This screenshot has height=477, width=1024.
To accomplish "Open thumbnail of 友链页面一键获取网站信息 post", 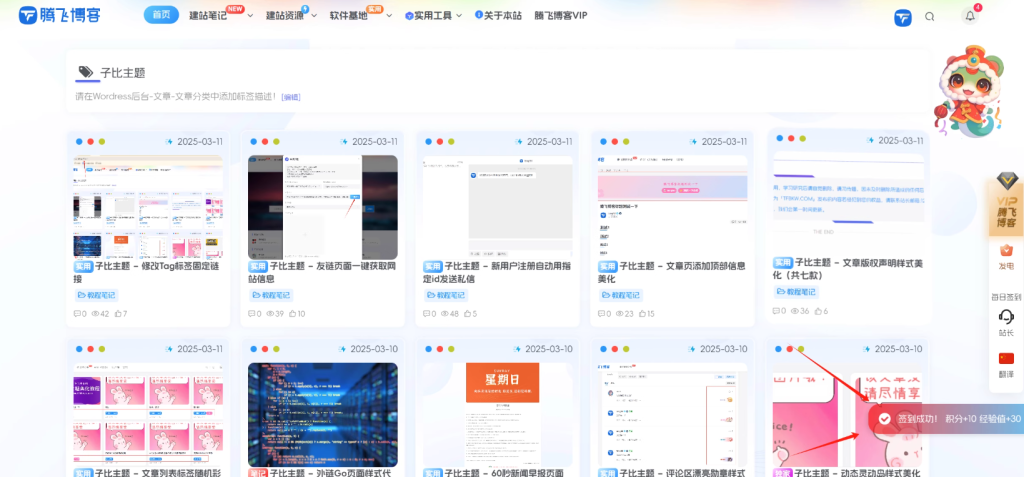I will [x=323, y=207].
